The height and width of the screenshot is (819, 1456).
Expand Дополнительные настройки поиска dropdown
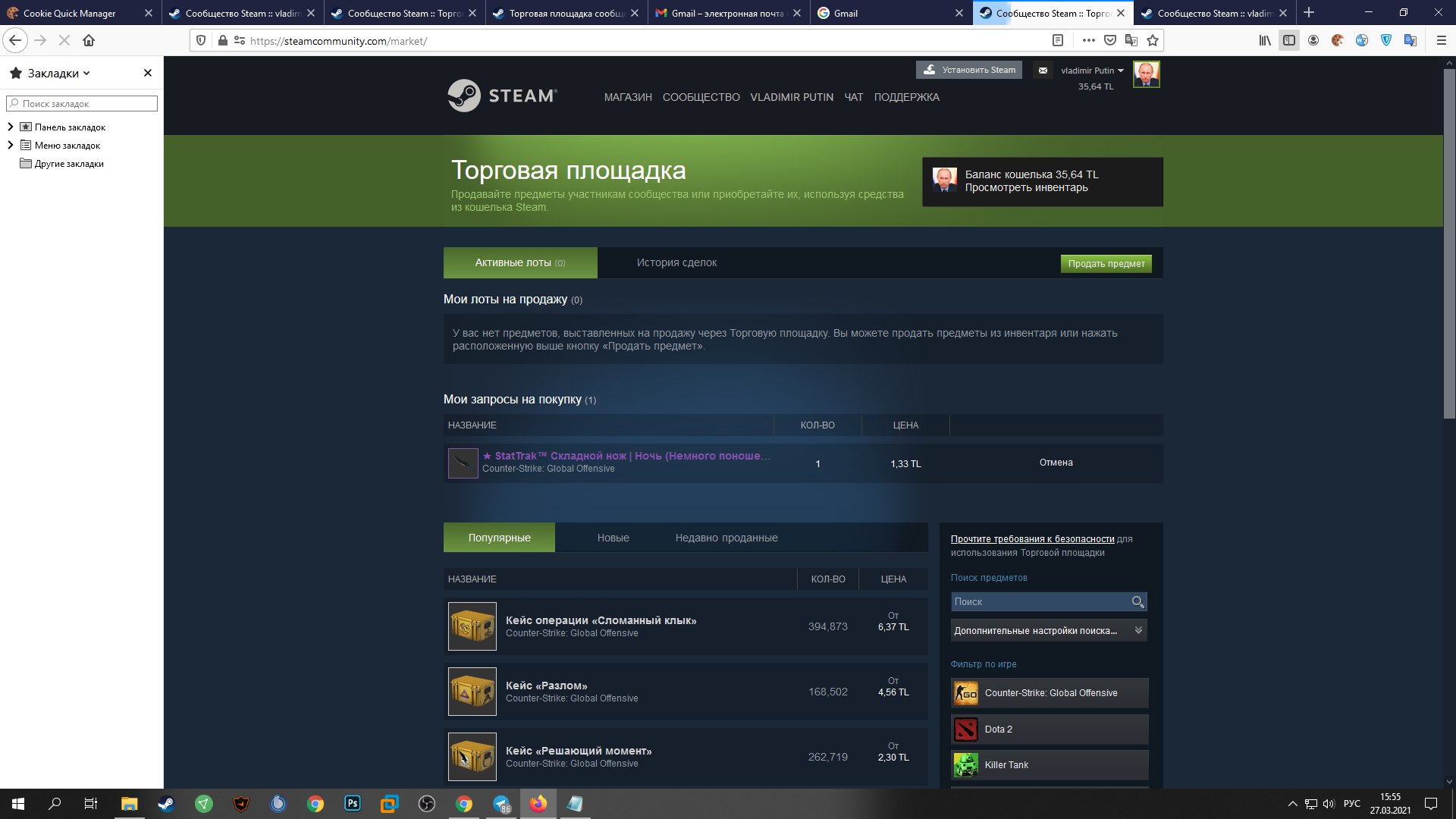(1049, 631)
